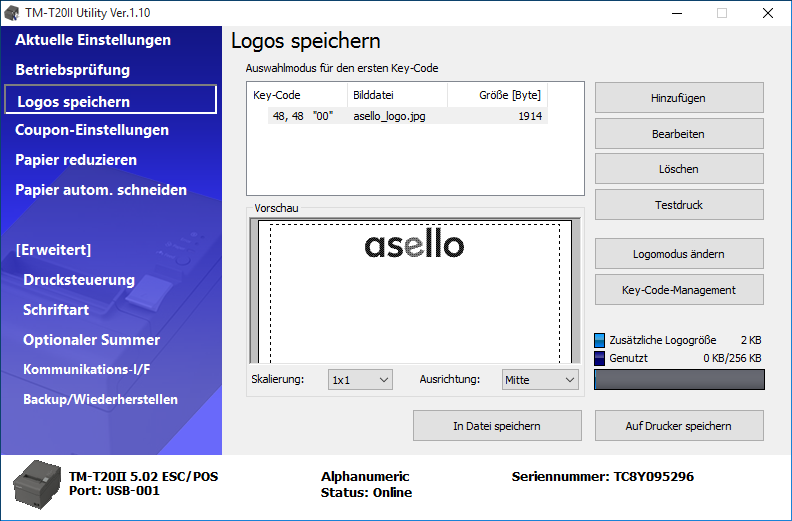Open Papier reduzieren settings
The image size is (792, 521).
76,160
